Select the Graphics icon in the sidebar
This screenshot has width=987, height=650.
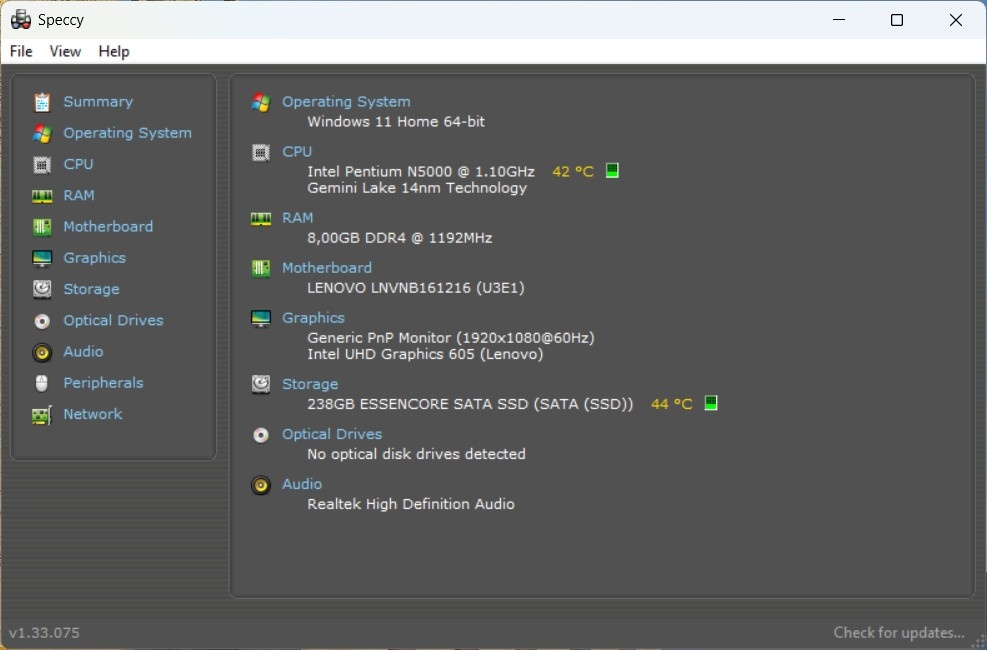(x=41, y=257)
